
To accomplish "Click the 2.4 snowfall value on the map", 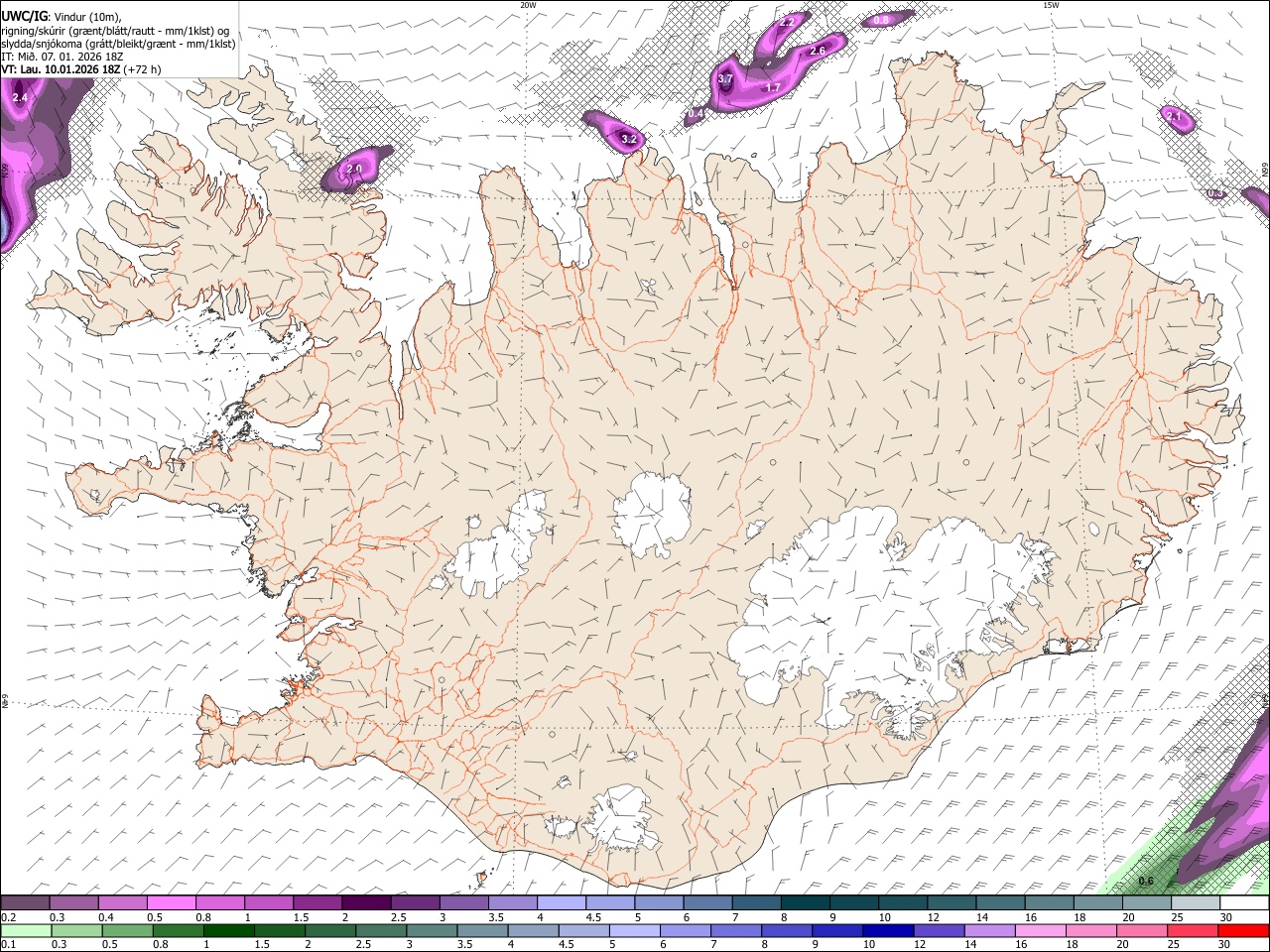I will click(x=19, y=97).
